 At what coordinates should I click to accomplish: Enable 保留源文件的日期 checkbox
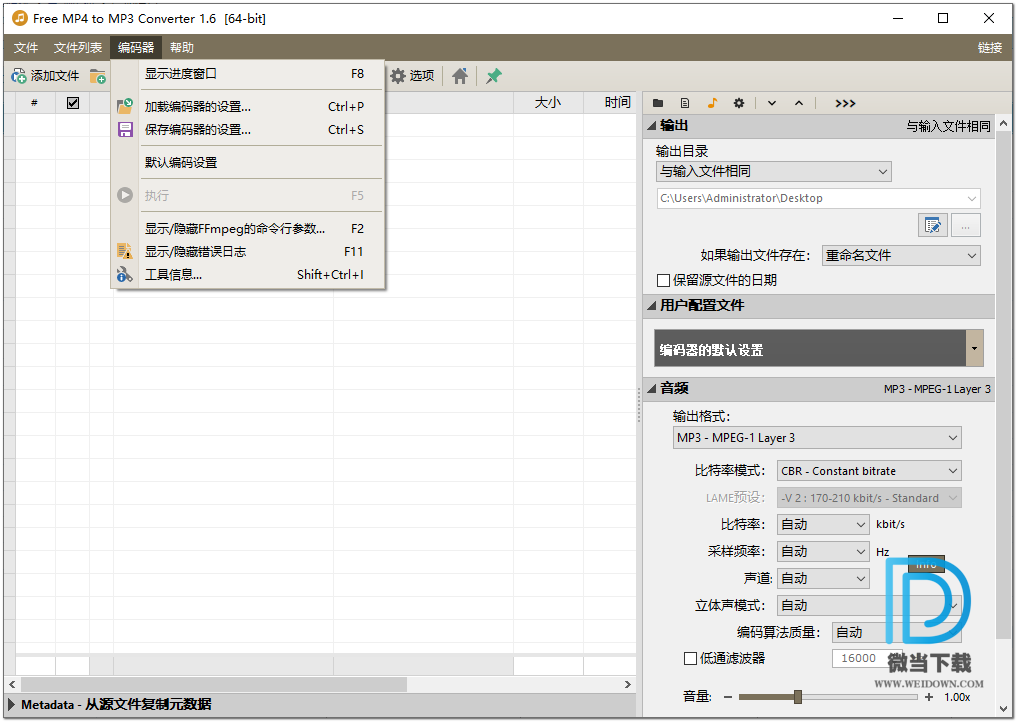click(664, 280)
